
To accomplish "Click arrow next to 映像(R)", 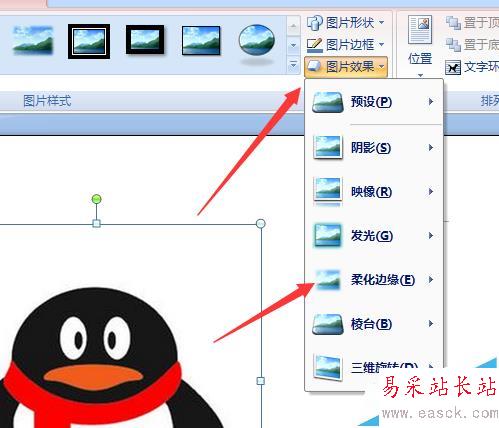I will click(x=431, y=191).
